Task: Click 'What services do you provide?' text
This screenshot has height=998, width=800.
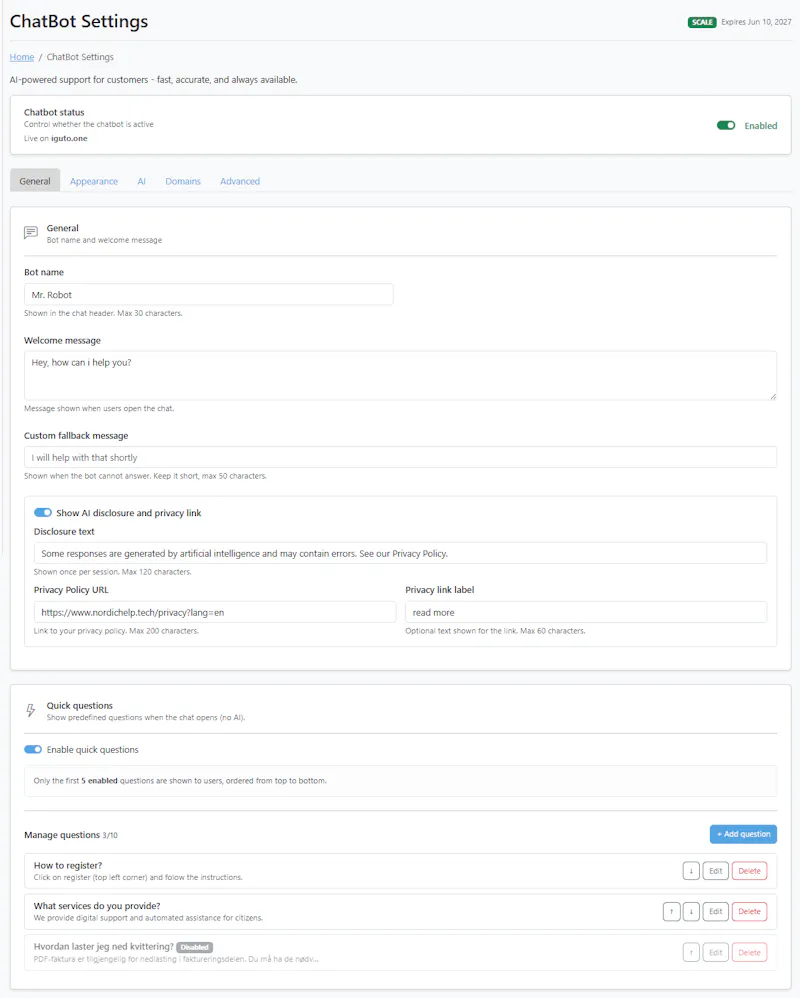Action: tap(97, 906)
